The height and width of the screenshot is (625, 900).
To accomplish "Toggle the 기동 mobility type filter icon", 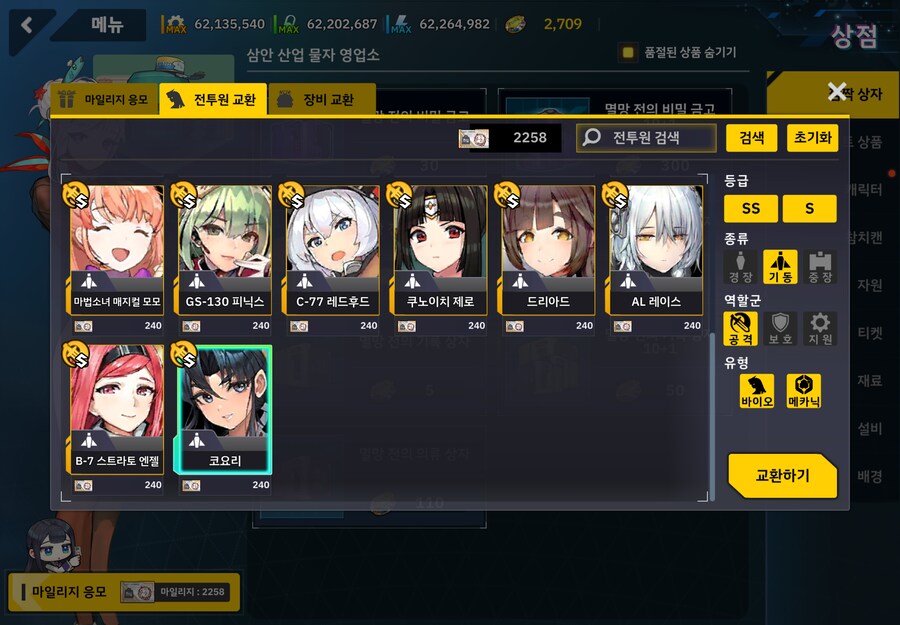I will point(780,267).
